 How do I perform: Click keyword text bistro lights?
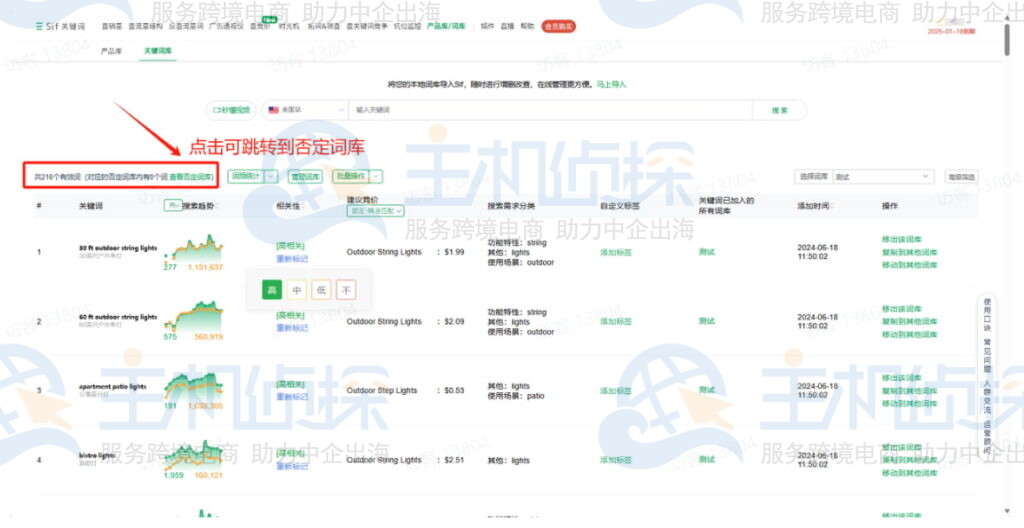click(97, 456)
